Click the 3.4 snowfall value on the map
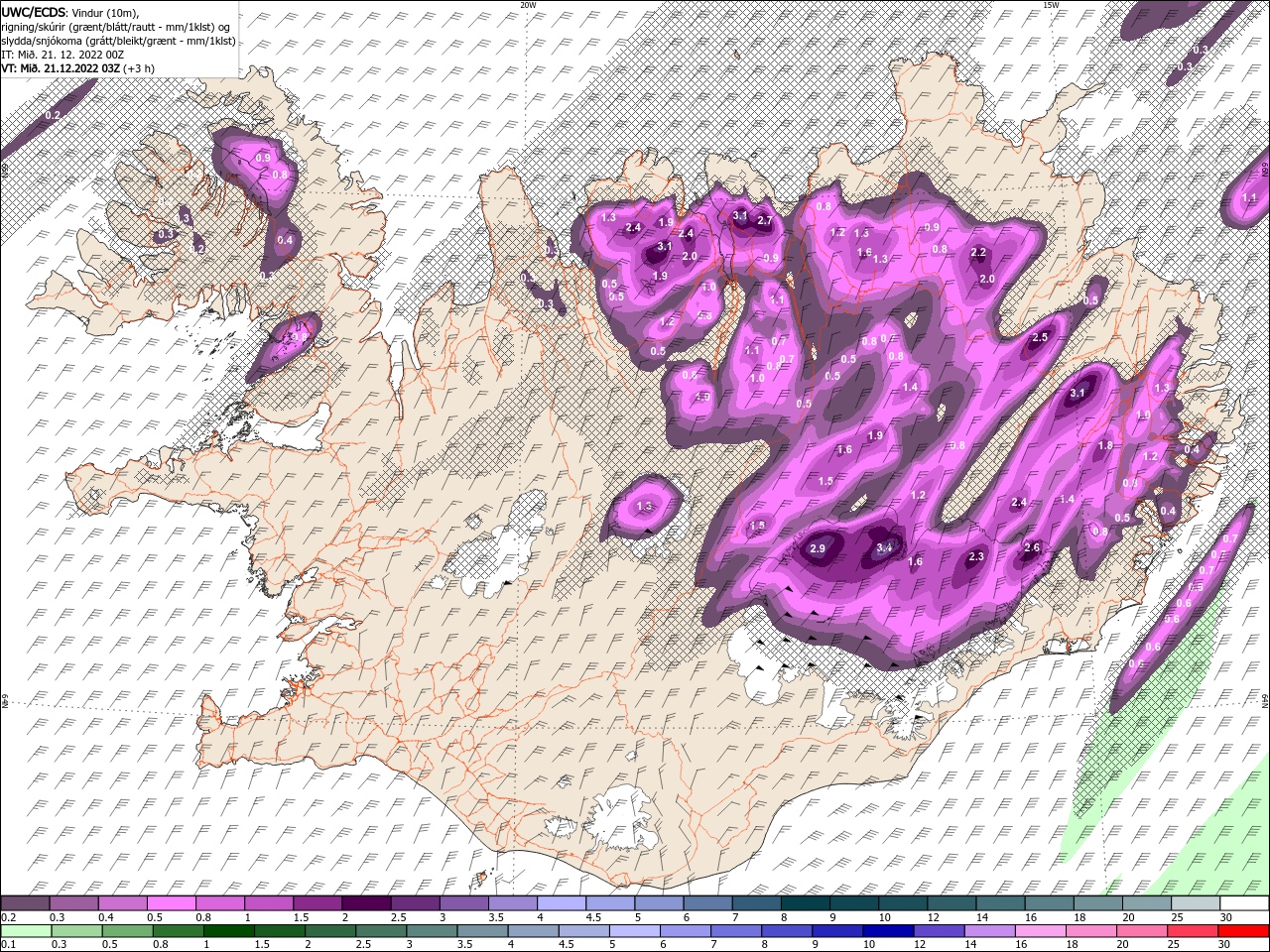This screenshot has width=1270, height=952. click(886, 547)
